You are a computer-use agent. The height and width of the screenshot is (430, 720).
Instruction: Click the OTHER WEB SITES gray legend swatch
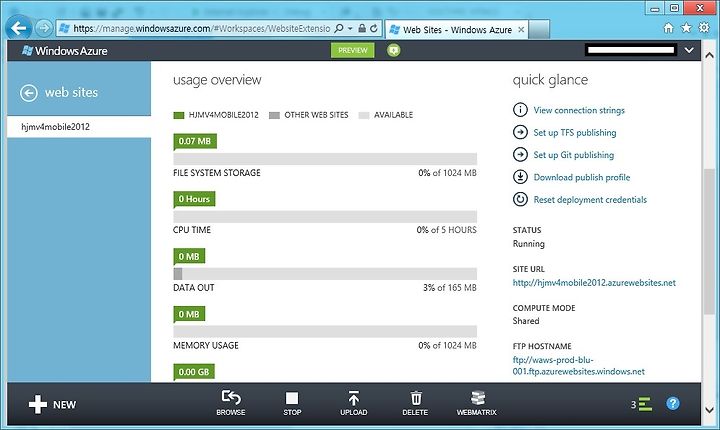pyautogui.click(x=274, y=115)
